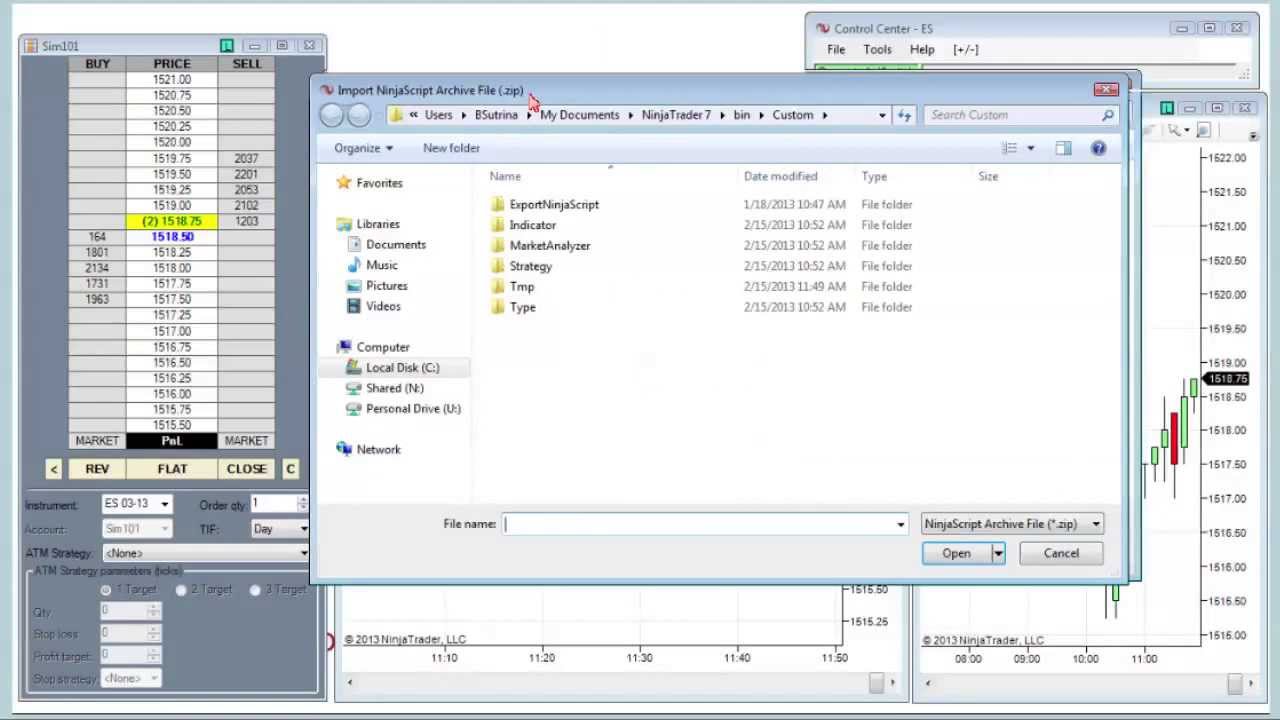The image size is (1280, 720).
Task: Open Tools menu in Control Center
Action: (877, 49)
